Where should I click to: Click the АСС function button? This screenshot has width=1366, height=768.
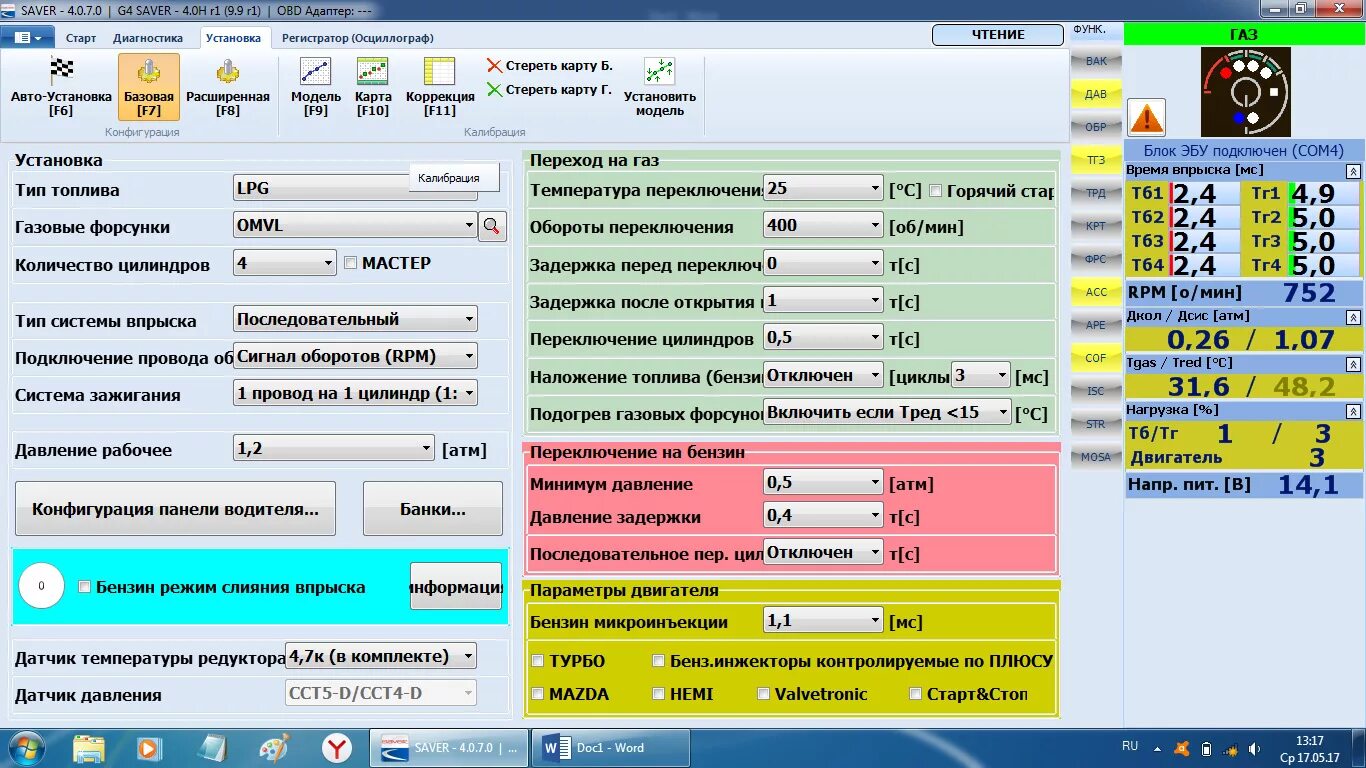(x=1096, y=292)
